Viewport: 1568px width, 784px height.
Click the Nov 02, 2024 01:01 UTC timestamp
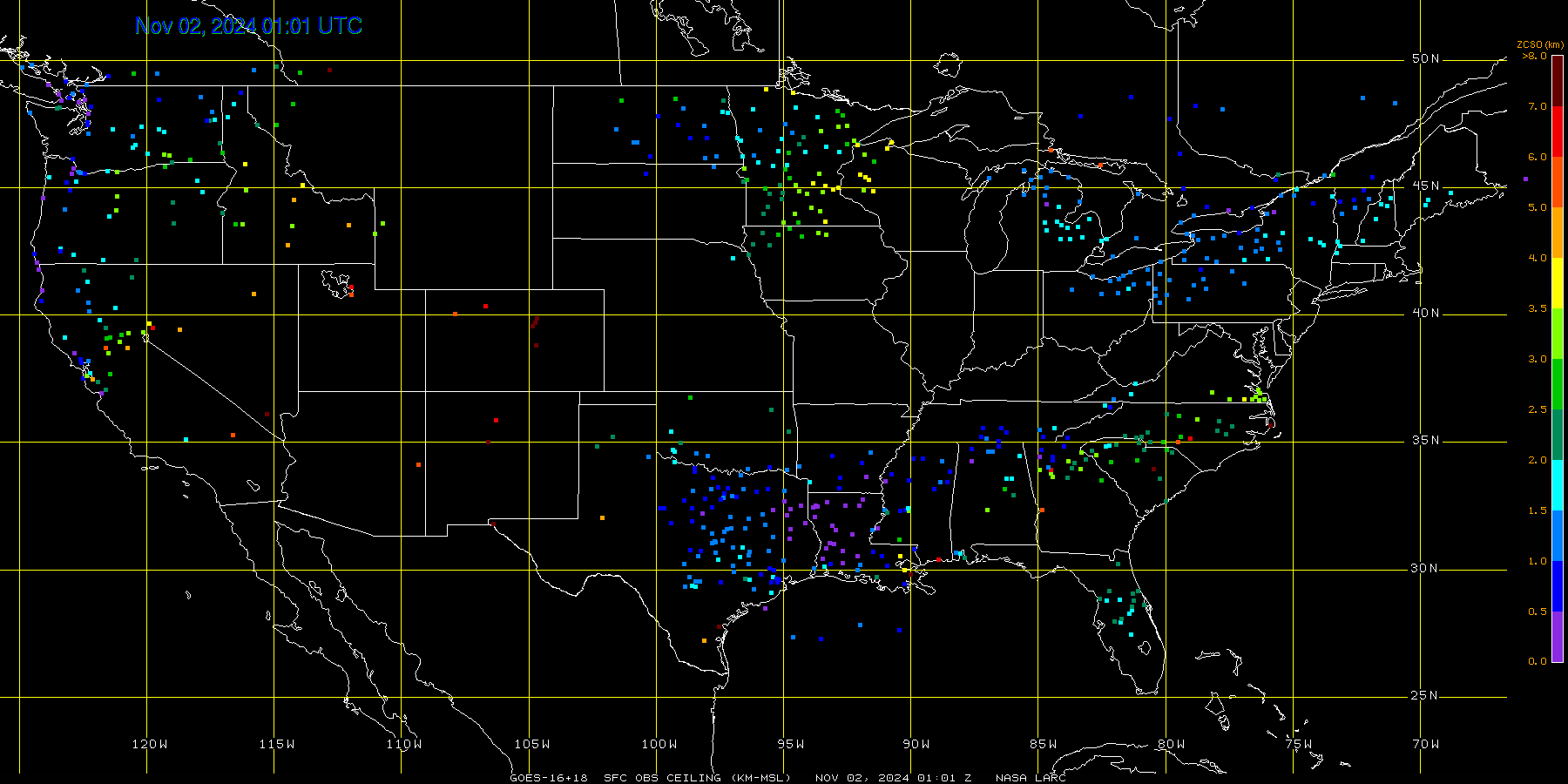pos(249,26)
